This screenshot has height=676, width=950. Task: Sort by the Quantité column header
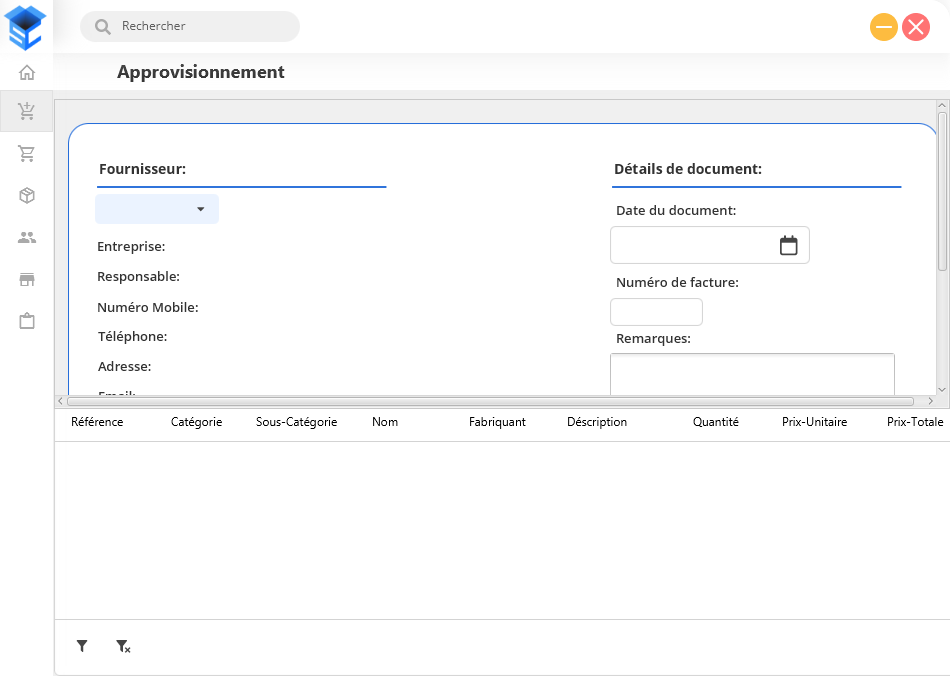[715, 422]
